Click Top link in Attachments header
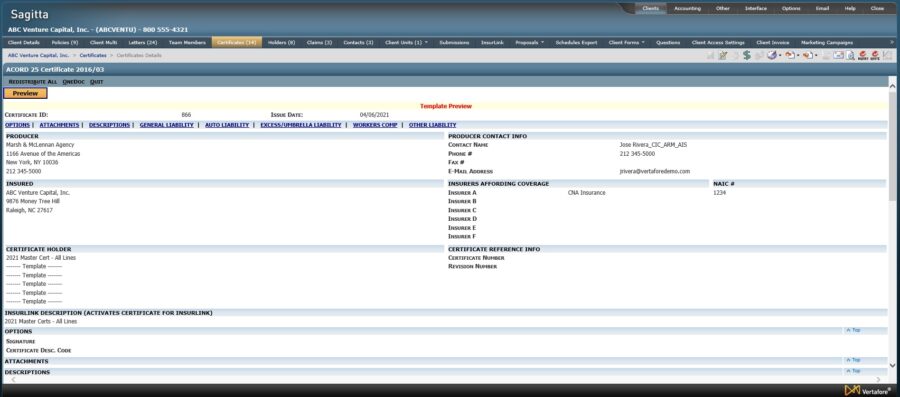 (x=853, y=360)
